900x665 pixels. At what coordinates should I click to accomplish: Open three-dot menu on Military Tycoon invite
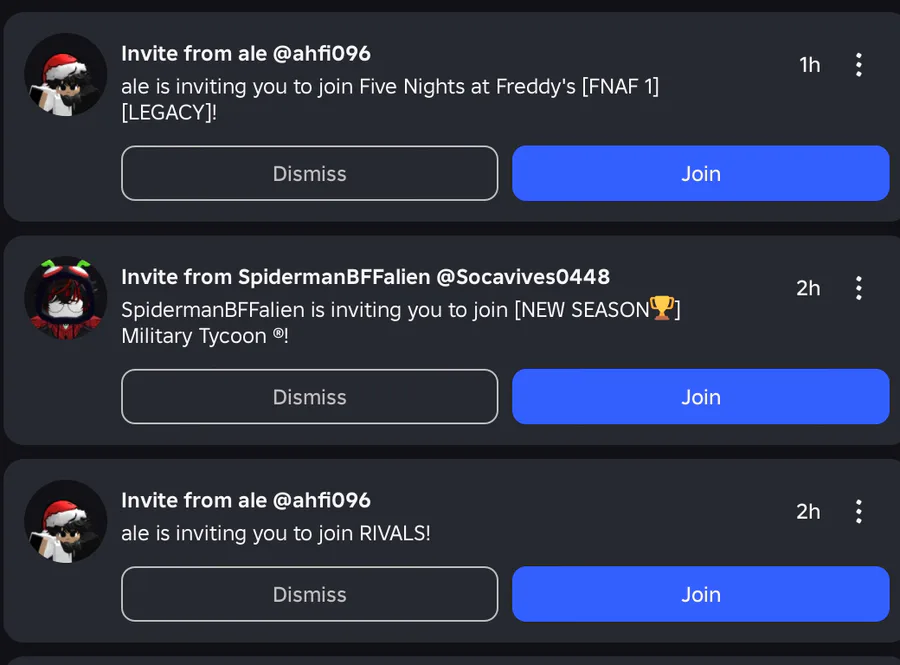pos(858,288)
